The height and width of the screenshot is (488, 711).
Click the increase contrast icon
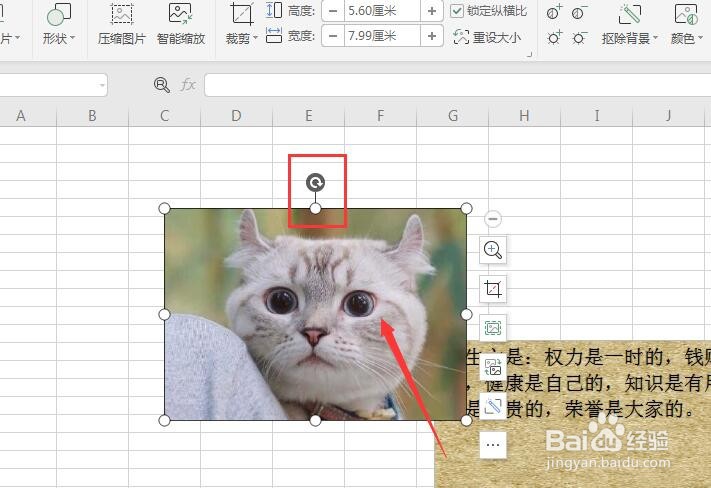pyautogui.click(x=554, y=12)
